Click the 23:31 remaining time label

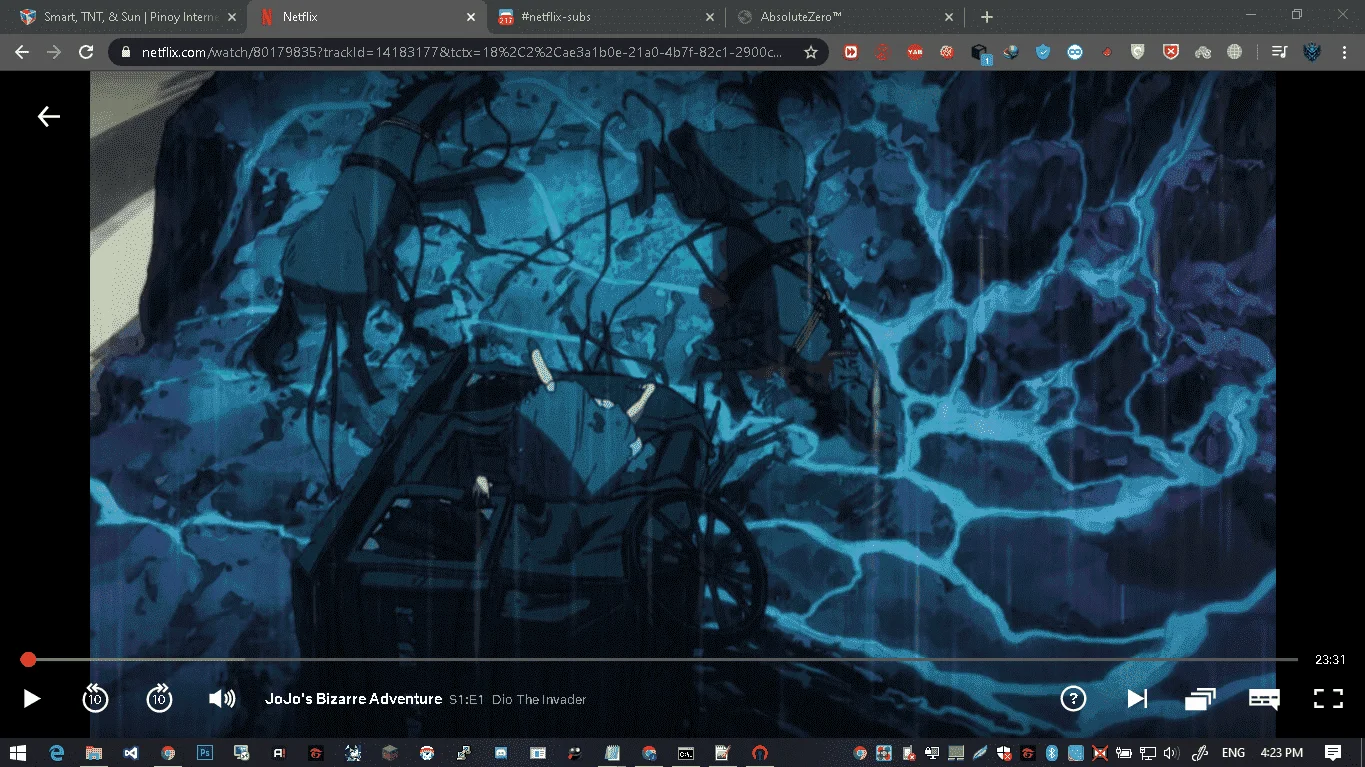tap(1330, 660)
